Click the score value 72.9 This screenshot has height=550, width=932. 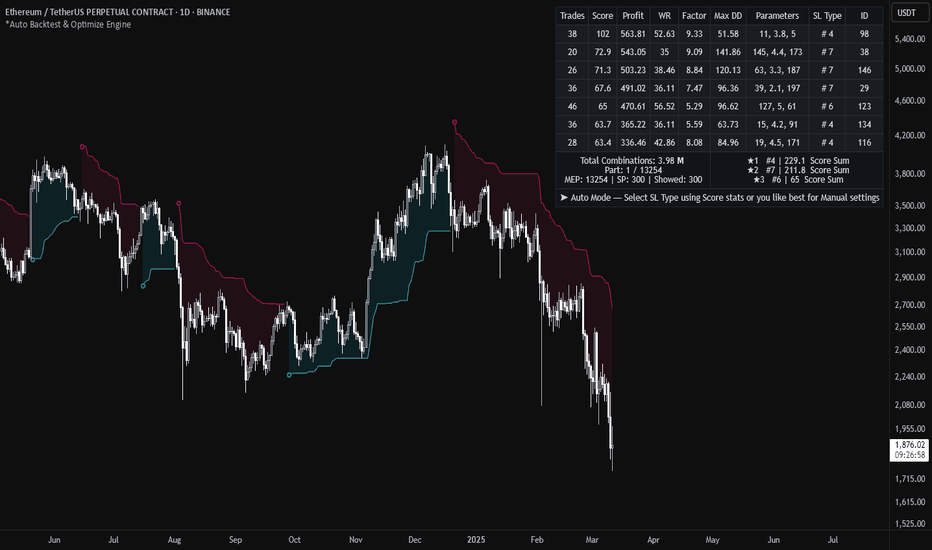(603, 52)
